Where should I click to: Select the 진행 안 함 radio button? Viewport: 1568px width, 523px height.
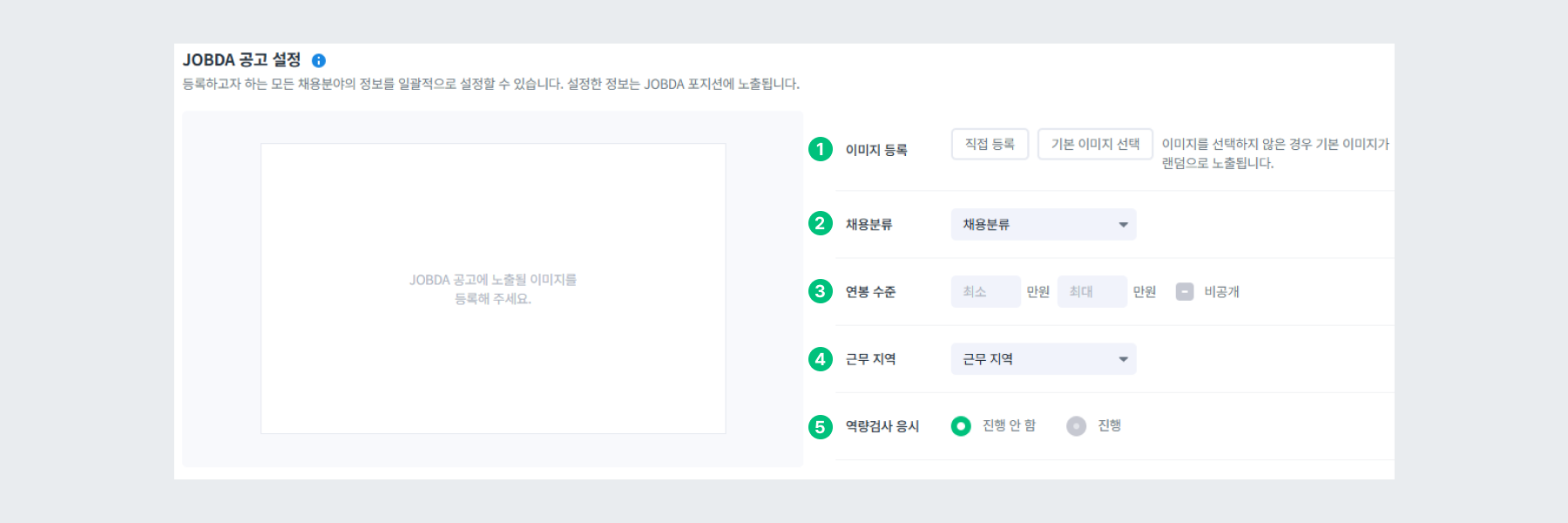(961, 426)
